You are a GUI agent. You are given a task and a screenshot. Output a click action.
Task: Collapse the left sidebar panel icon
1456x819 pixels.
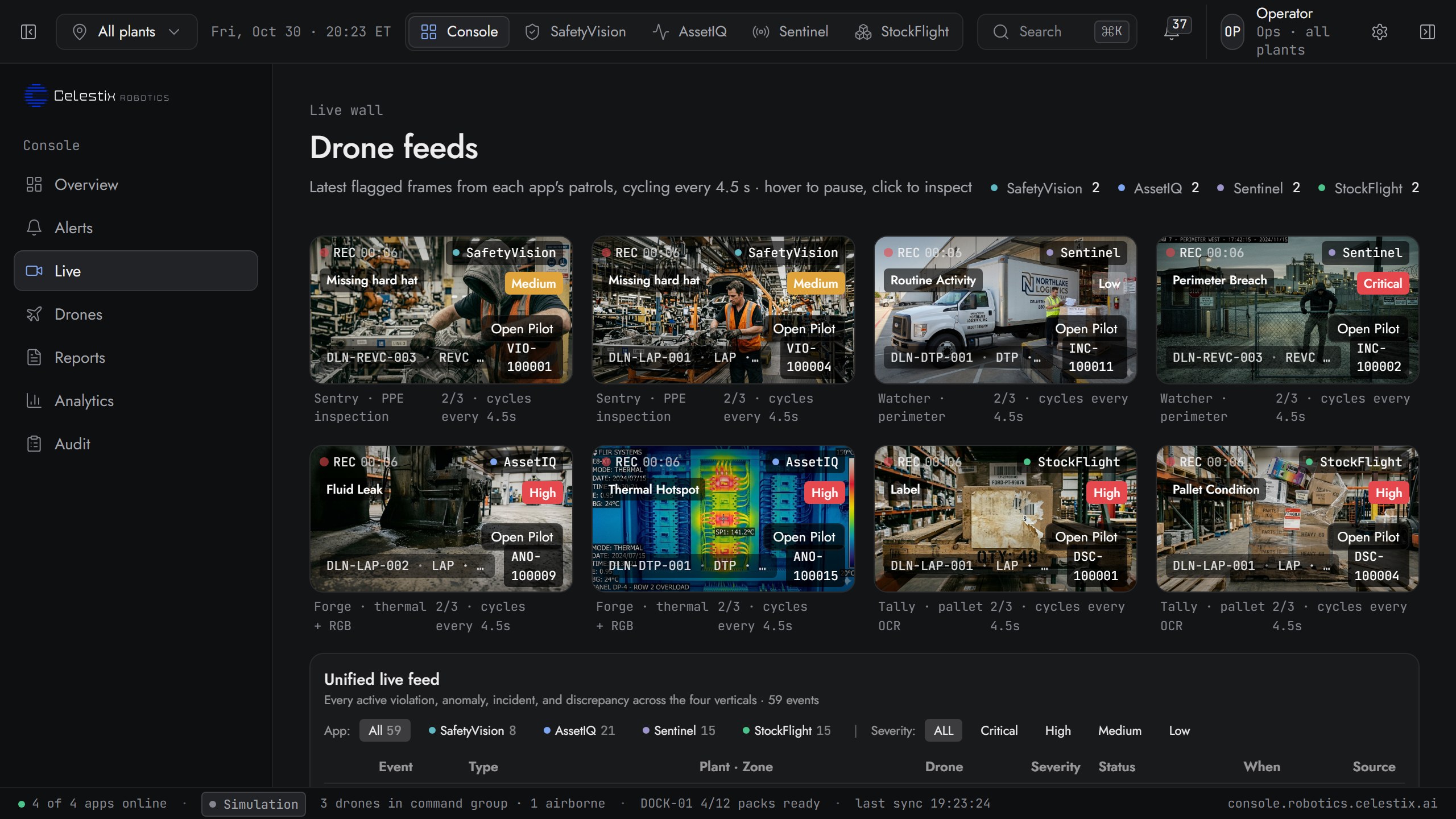tap(28, 32)
